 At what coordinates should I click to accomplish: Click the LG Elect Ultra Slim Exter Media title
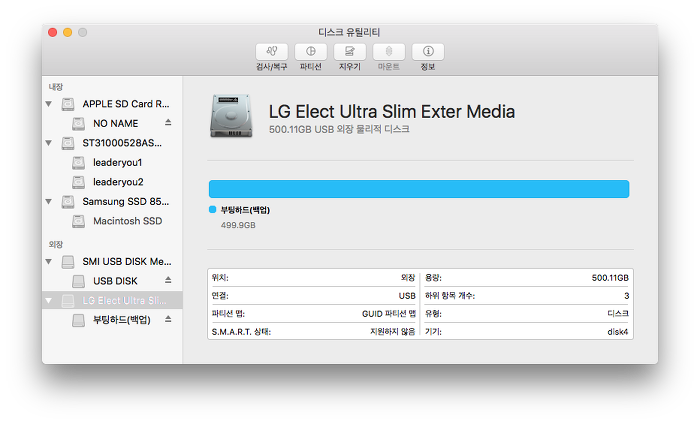click(x=392, y=112)
